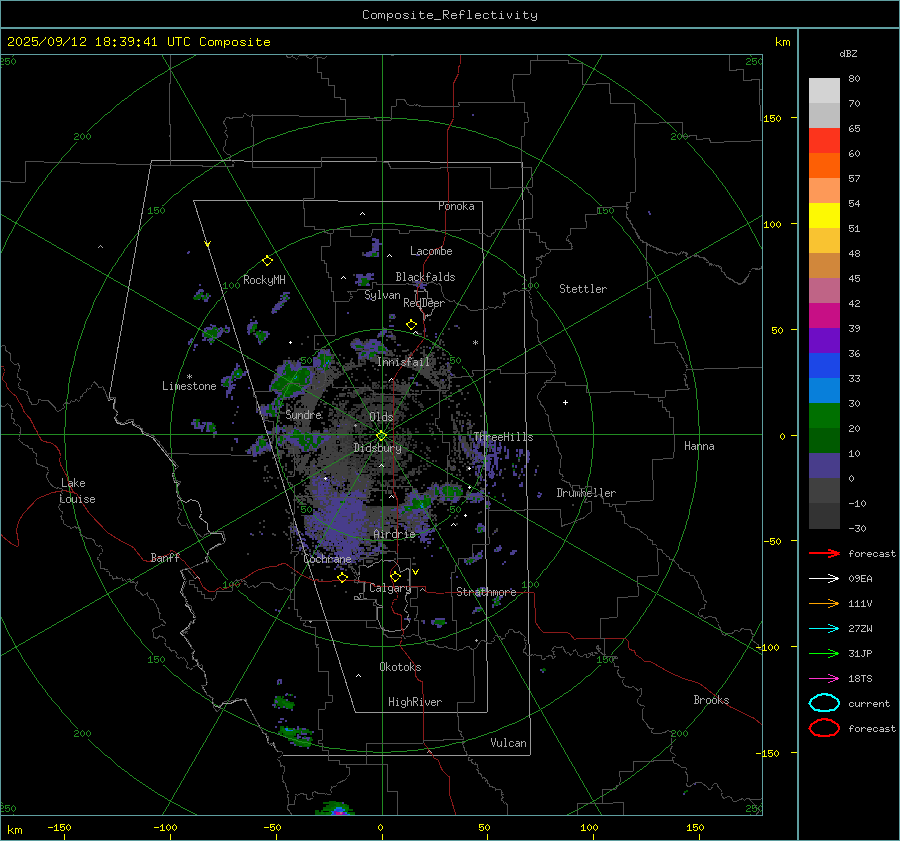Image resolution: width=900 pixels, height=841 pixels.
Task: Click the dBZ legend heading
Action: [848, 54]
